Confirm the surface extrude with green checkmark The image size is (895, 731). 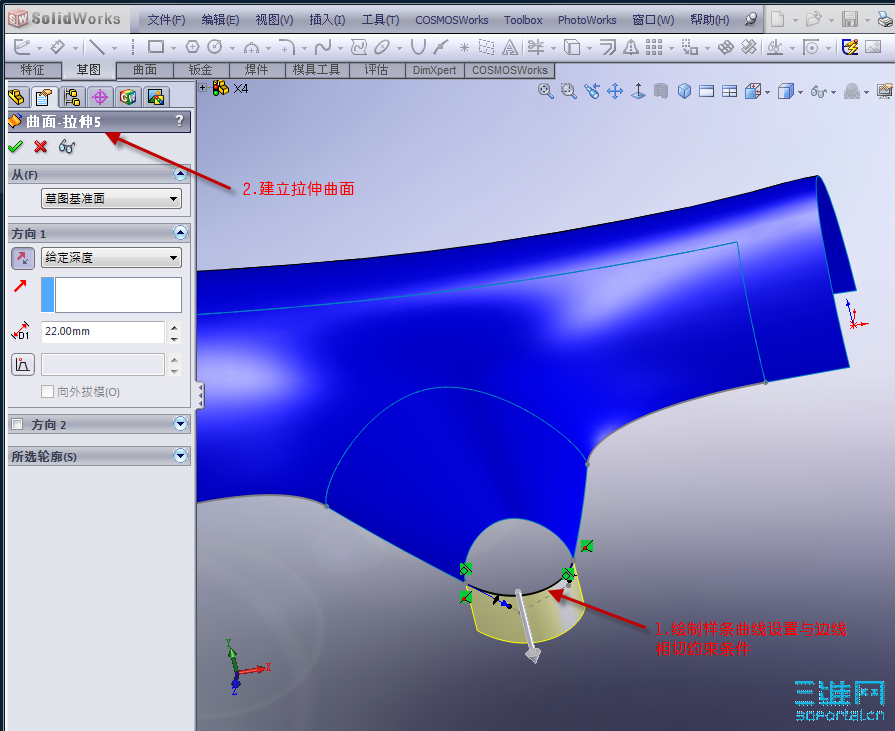[15, 147]
